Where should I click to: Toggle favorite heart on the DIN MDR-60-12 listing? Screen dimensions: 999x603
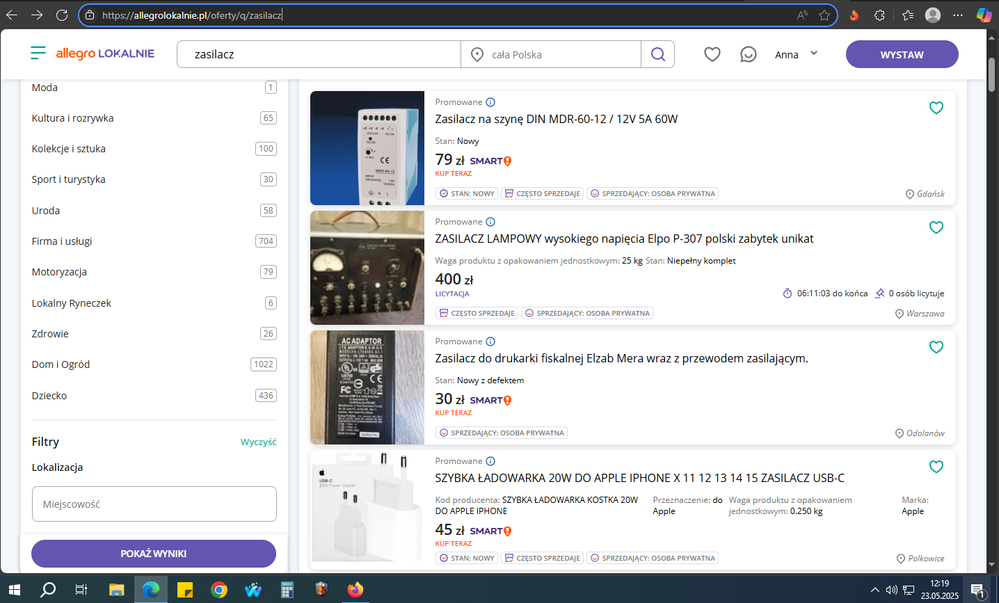tap(936, 107)
